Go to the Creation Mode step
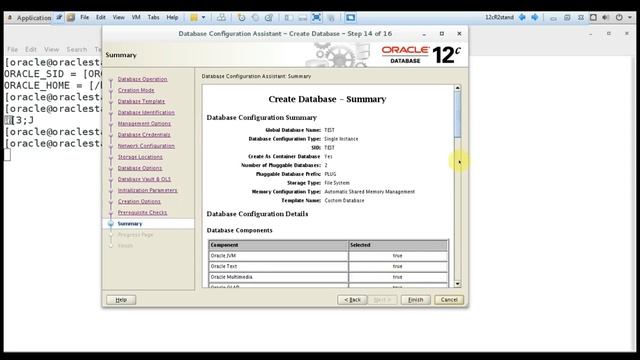Screen dimensions: 640x360 click(x=136, y=90)
